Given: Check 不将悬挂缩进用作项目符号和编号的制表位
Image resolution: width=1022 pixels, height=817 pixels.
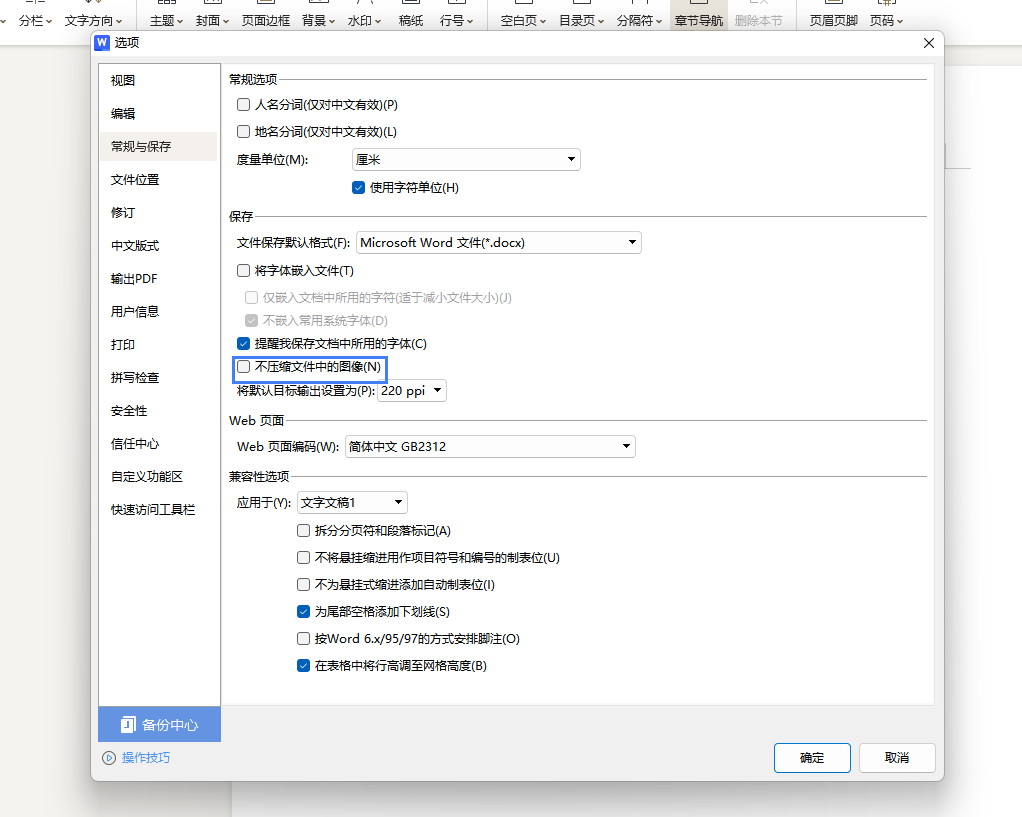Looking at the screenshot, I should pyautogui.click(x=303, y=557).
